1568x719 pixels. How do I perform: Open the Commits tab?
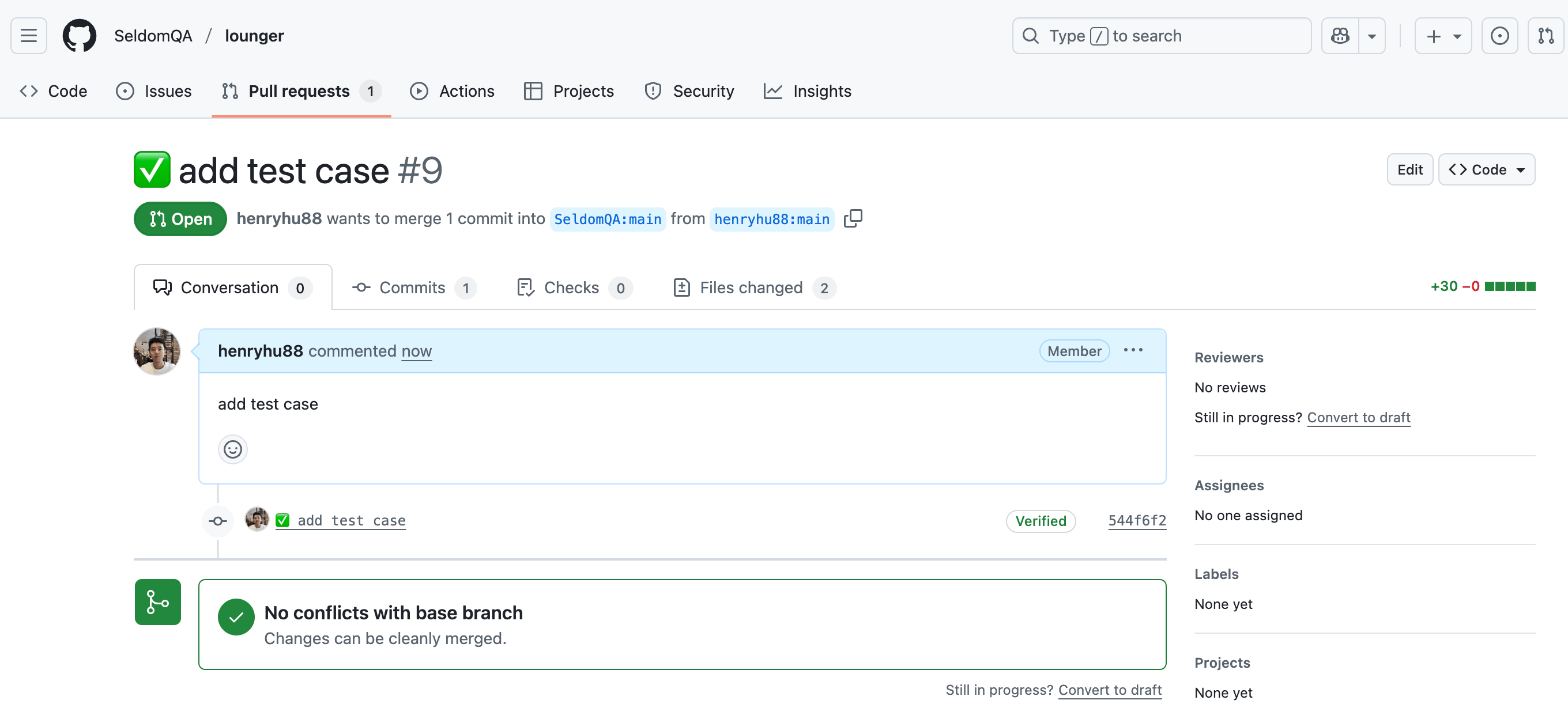[x=413, y=287]
